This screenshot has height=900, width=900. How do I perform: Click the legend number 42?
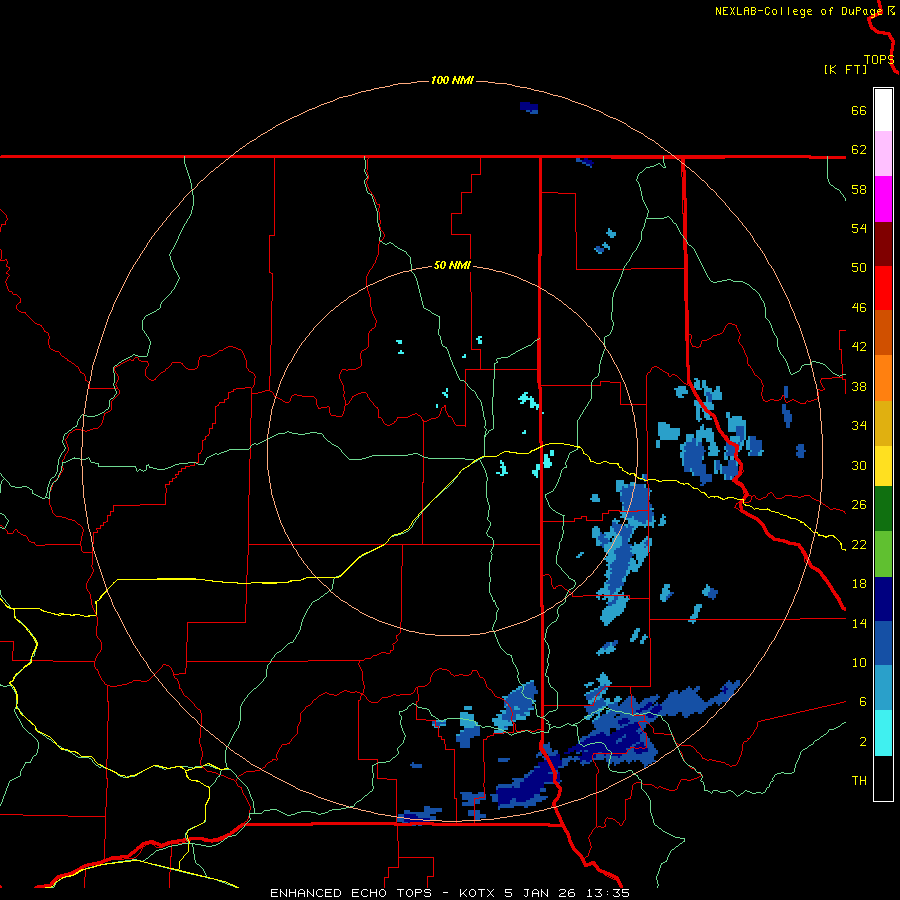click(859, 347)
